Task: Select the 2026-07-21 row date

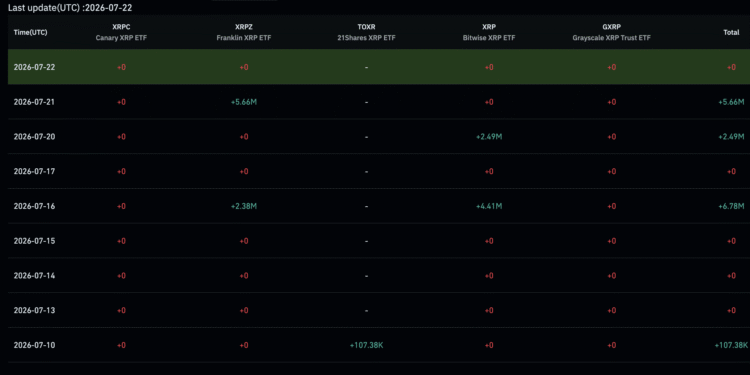Action: point(34,102)
